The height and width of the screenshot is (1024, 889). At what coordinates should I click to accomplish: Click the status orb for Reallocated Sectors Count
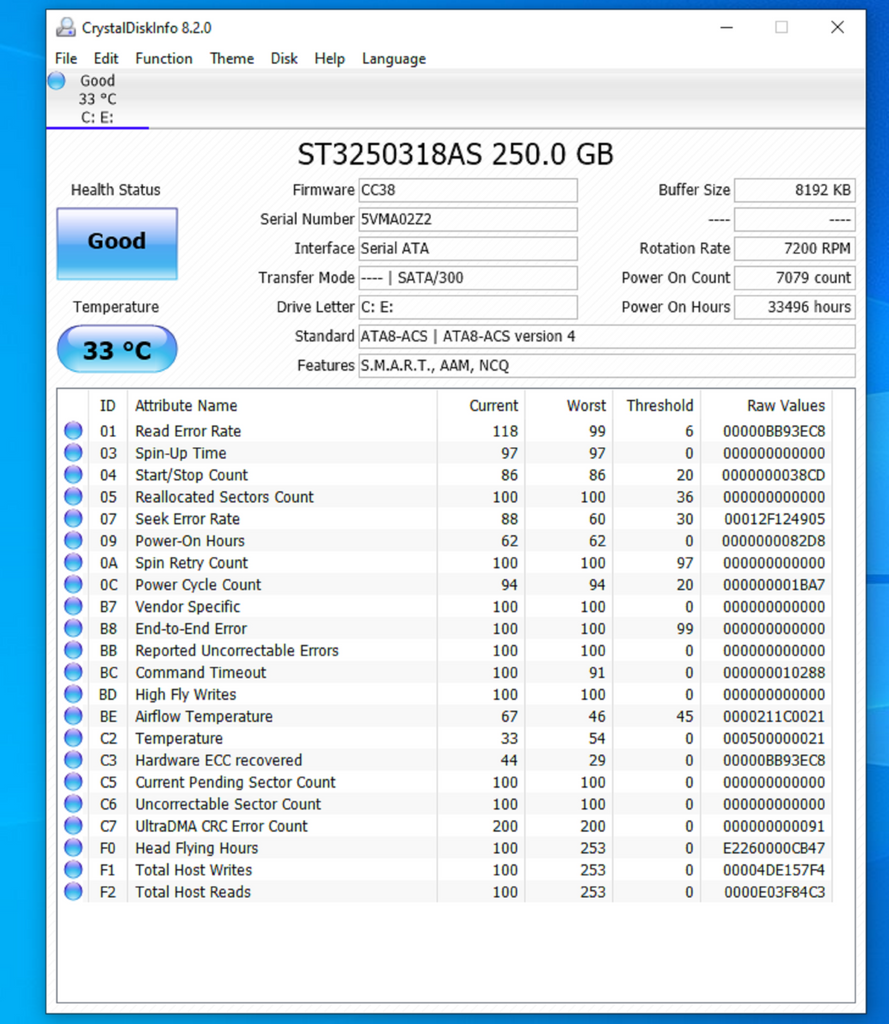point(73,496)
